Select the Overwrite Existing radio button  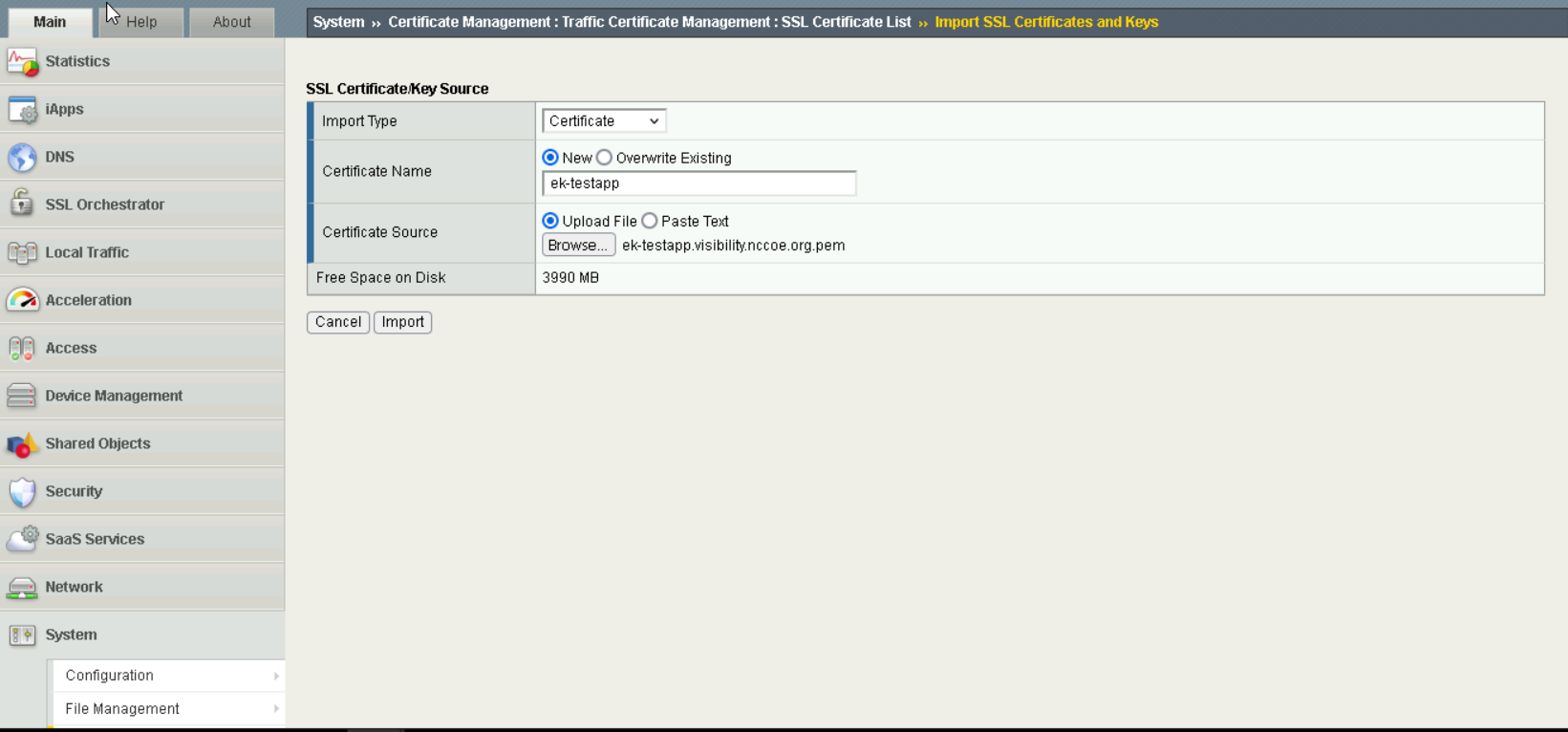coord(604,158)
